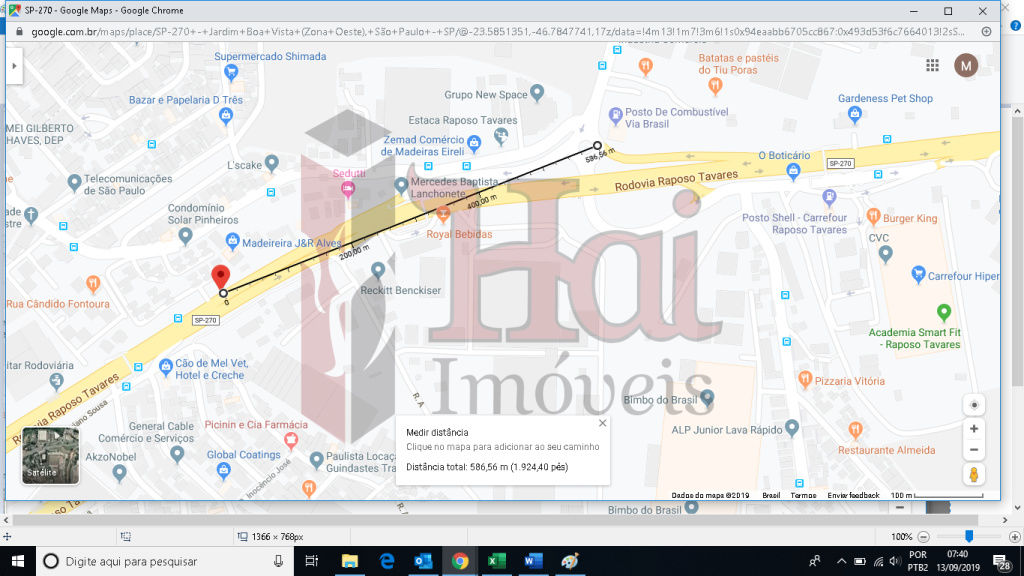The width and height of the screenshot is (1024, 576).
Task: Open Reckitt Benckiser place pin
Action: [x=377, y=270]
